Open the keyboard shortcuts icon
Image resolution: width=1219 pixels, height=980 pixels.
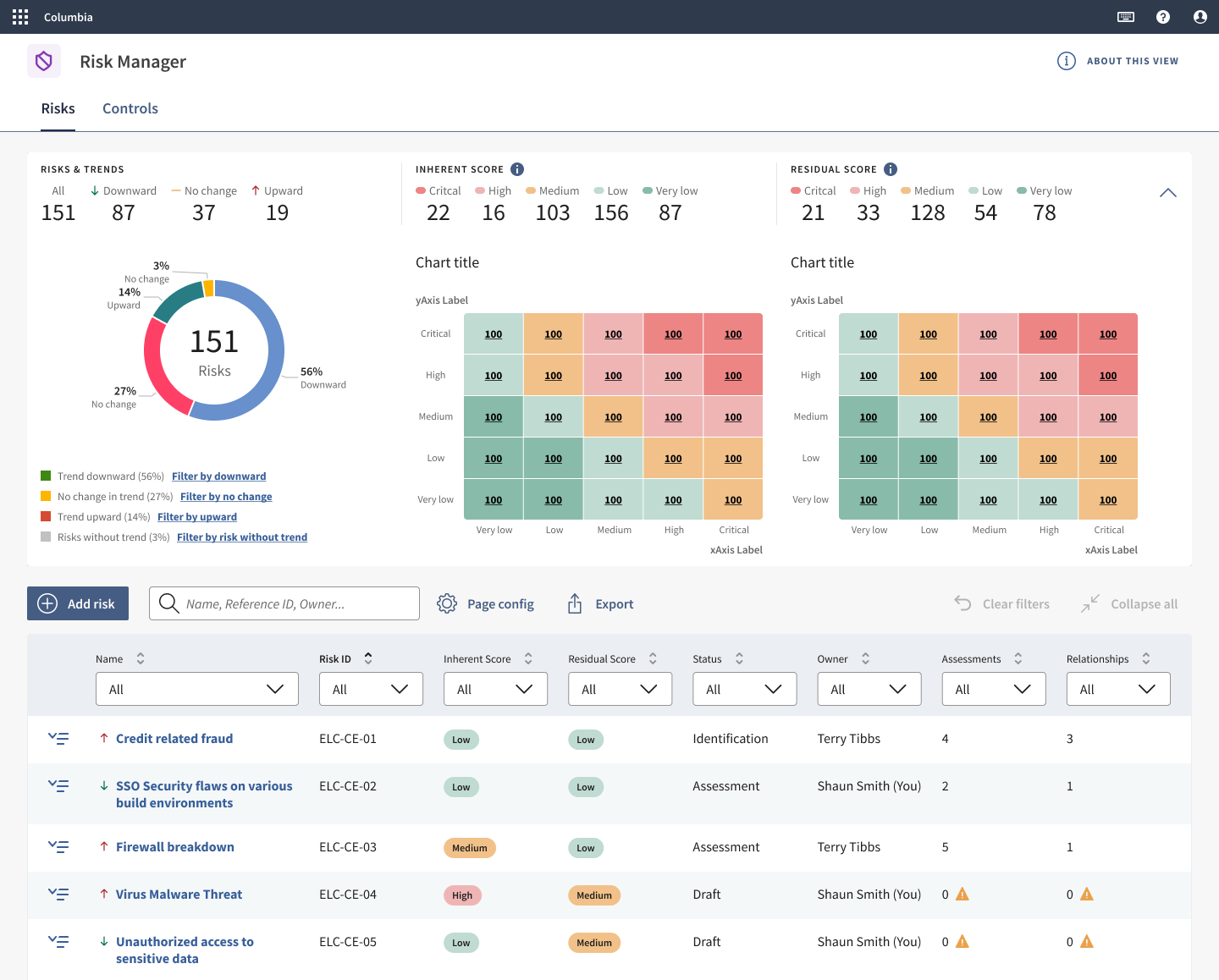(1126, 17)
